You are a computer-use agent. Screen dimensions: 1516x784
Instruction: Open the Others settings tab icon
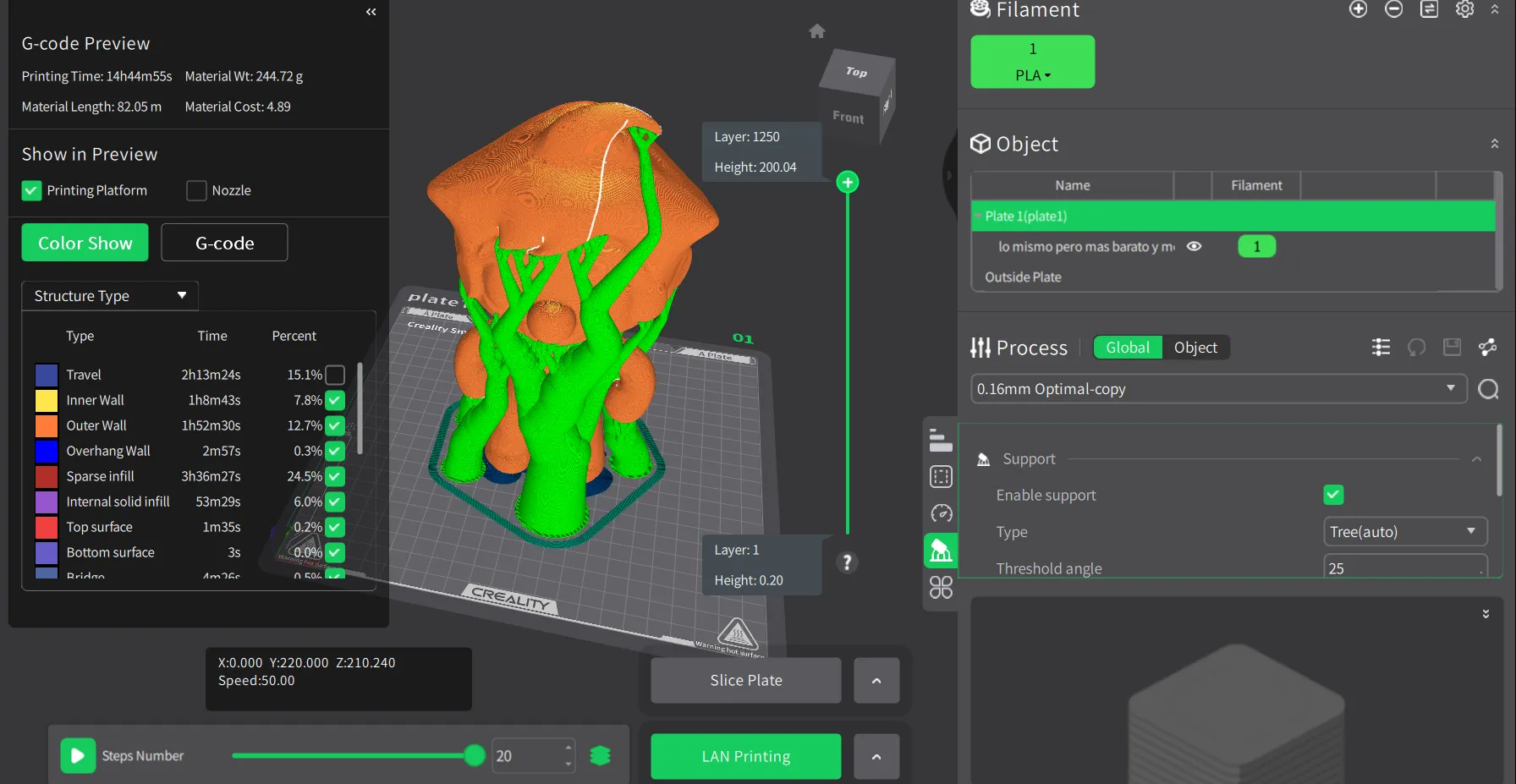[941, 587]
